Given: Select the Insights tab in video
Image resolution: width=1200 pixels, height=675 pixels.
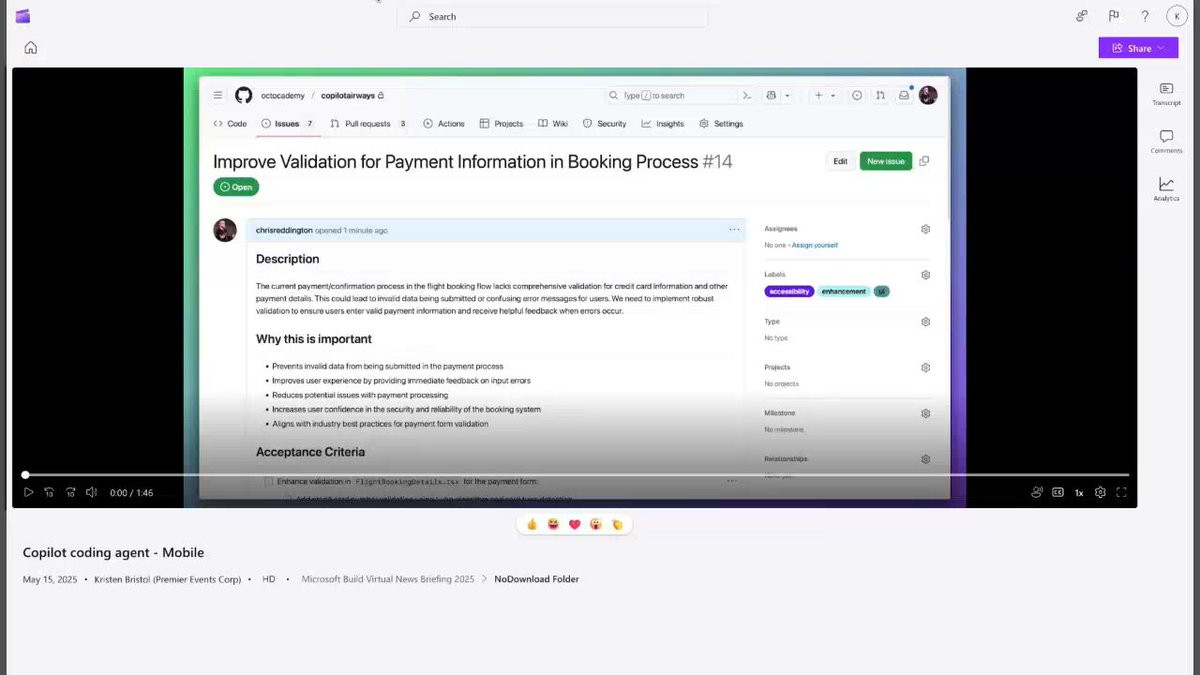Looking at the screenshot, I should click(663, 124).
